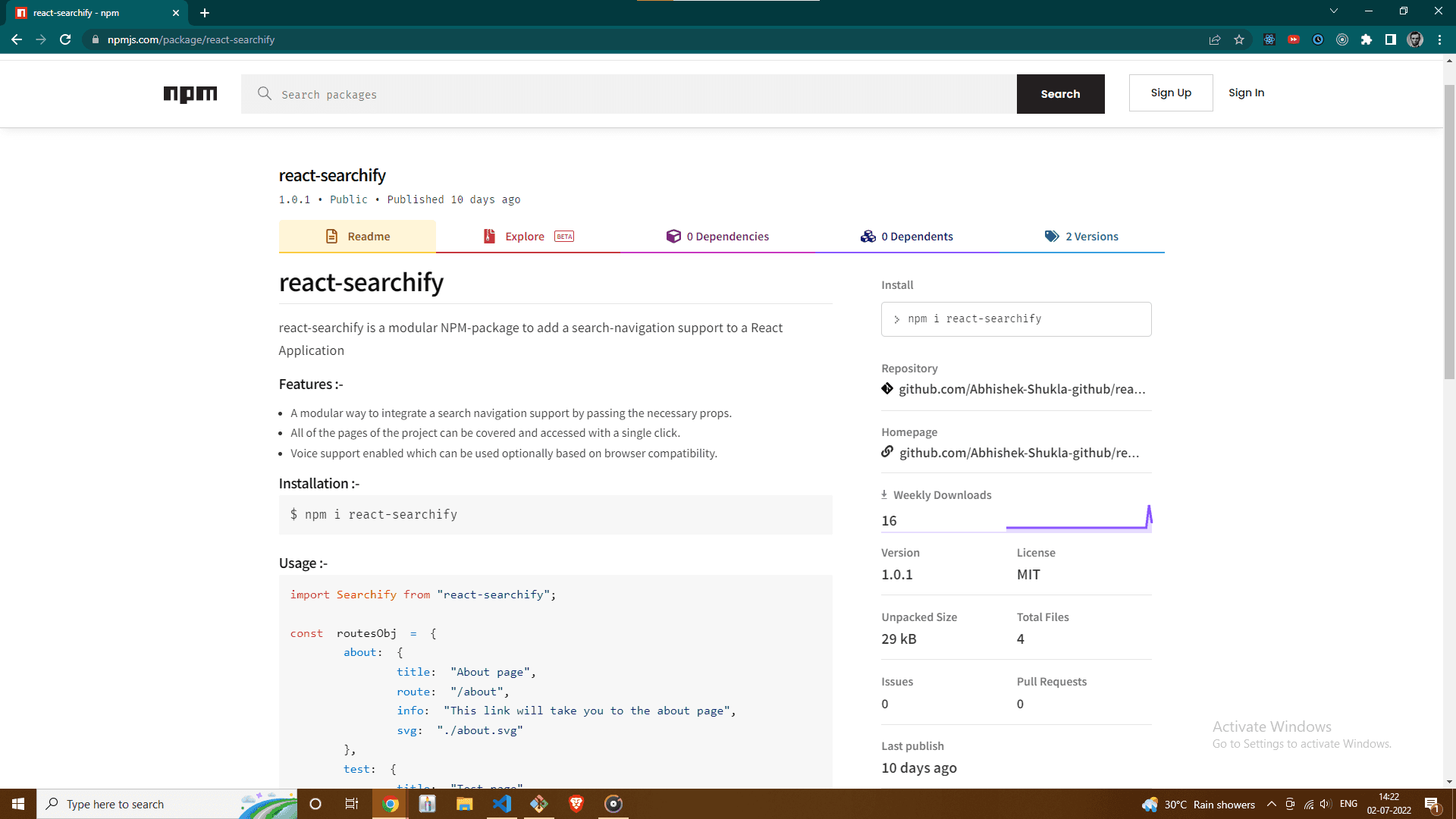Click the page vertical scrollbar thumb

pos(1449,231)
